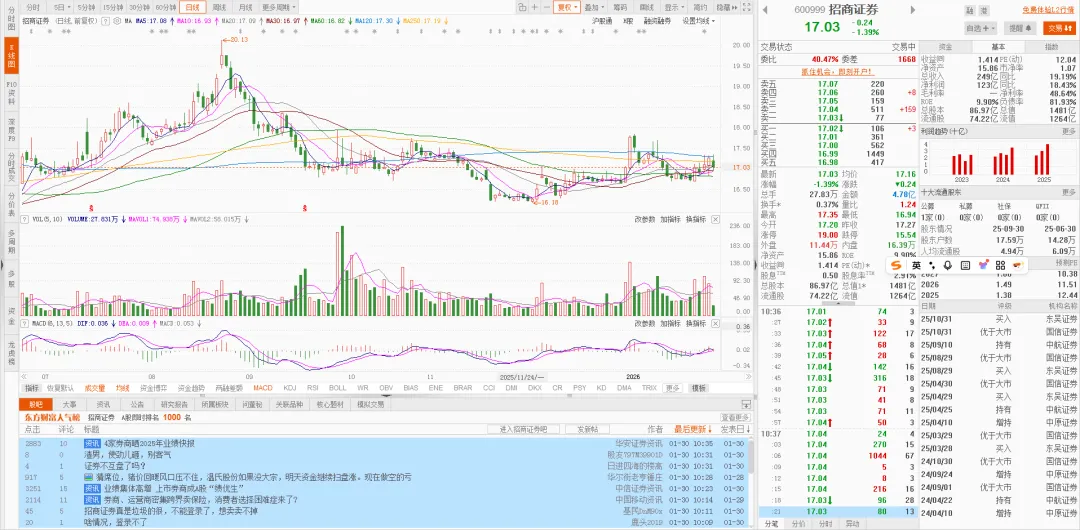Sort posts by 最后更新 column
This screenshot has width=1080, height=530.
pyautogui.click(x=693, y=429)
